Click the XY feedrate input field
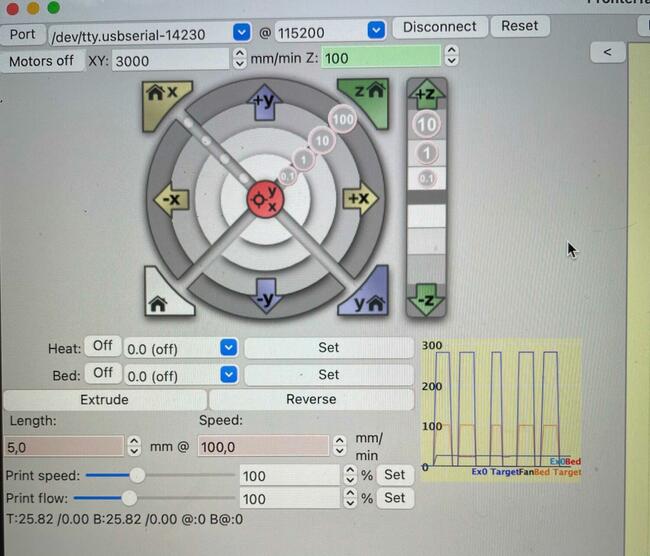The width and height of the screenshot is (650, 556). tap(170, 61)
